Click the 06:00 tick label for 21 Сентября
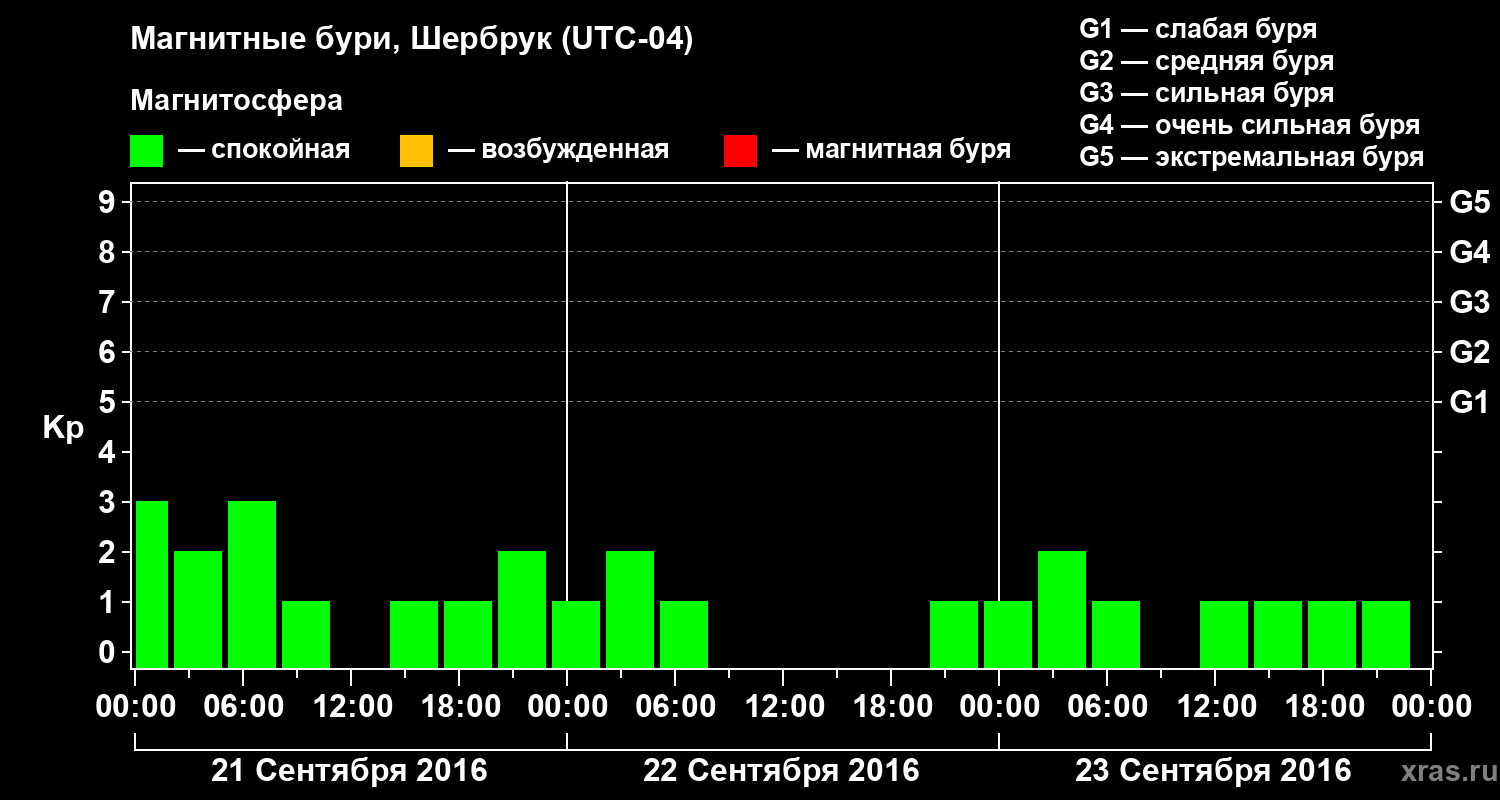This screenshot has width=1500, height=800. 243,706
